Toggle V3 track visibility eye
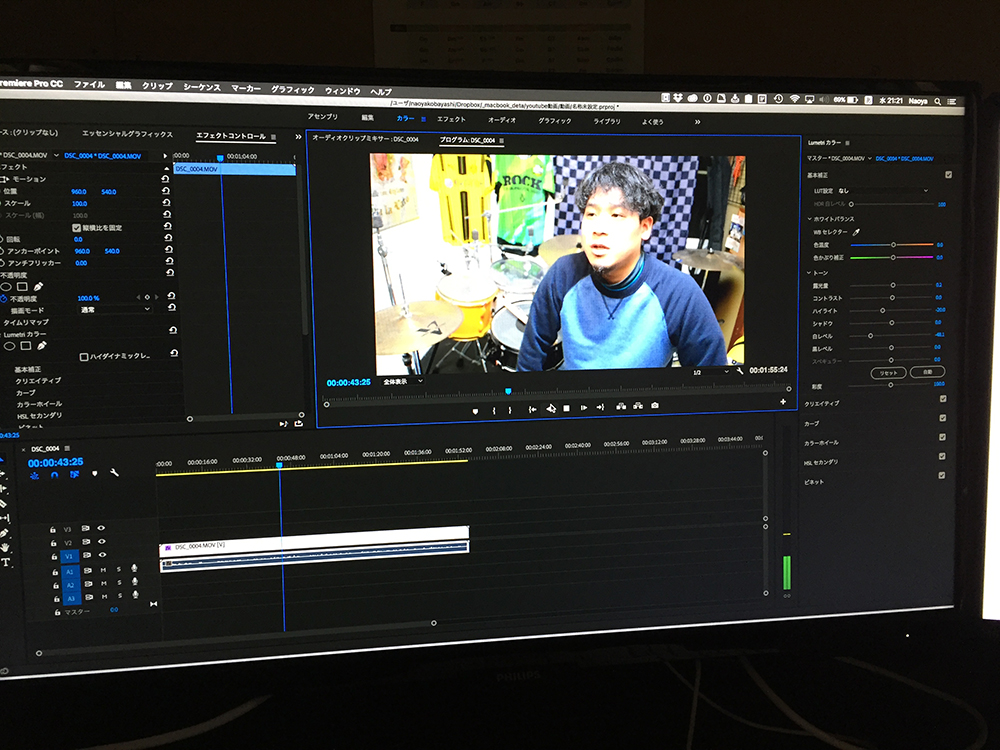This screenshot has height=750, width=1000. click(101, 528)
